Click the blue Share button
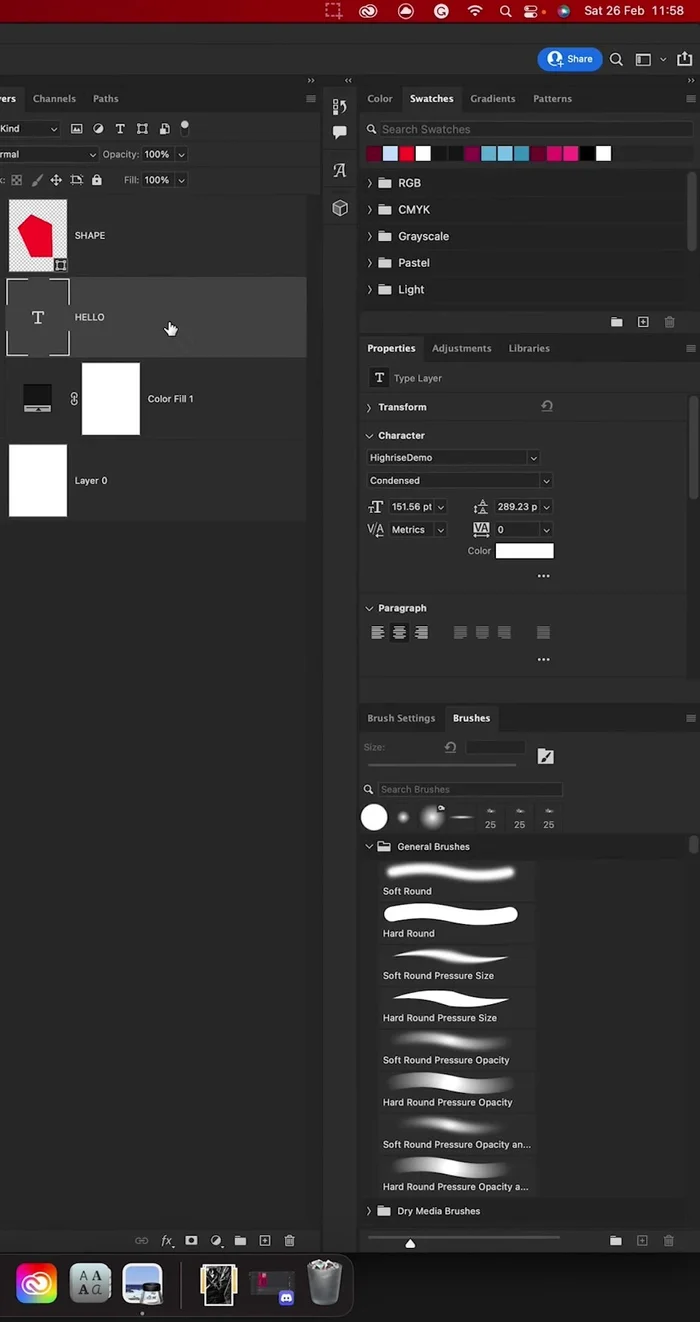The height and width of the screenshot is (1322, 700). (569, 59)
